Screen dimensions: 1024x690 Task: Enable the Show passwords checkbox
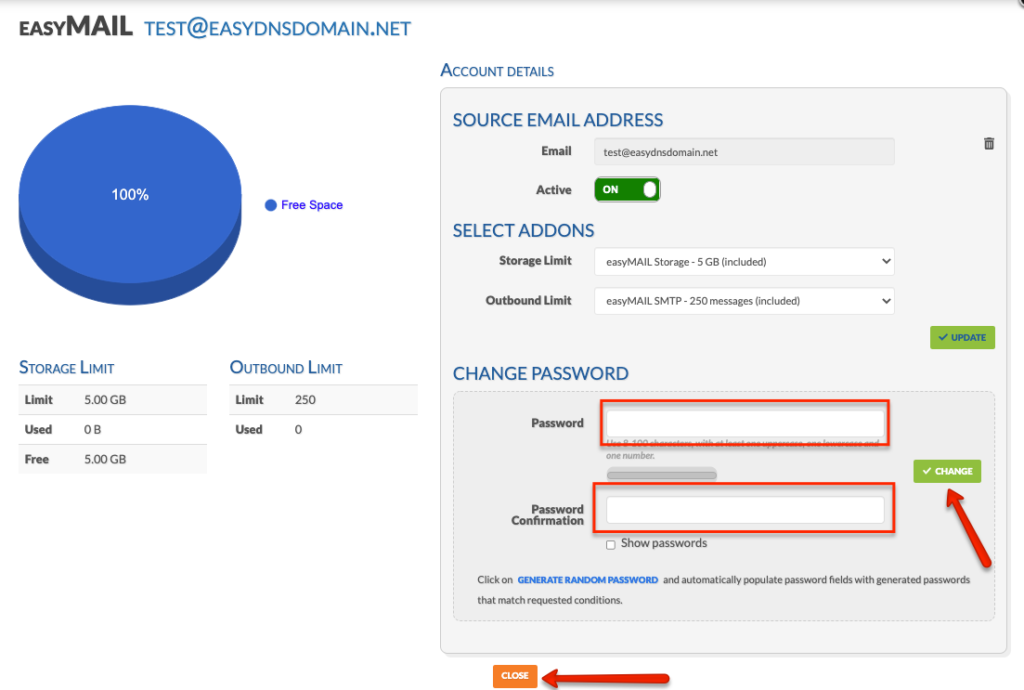coord(610,544)
